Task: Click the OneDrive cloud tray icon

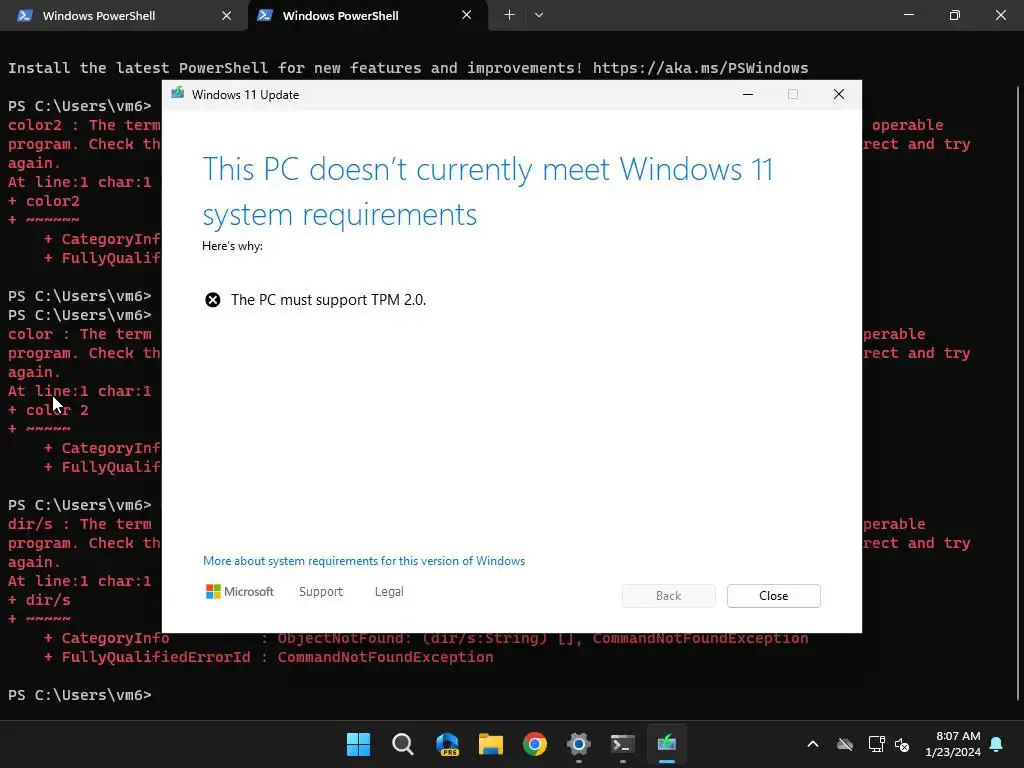Action: point(845,744)
